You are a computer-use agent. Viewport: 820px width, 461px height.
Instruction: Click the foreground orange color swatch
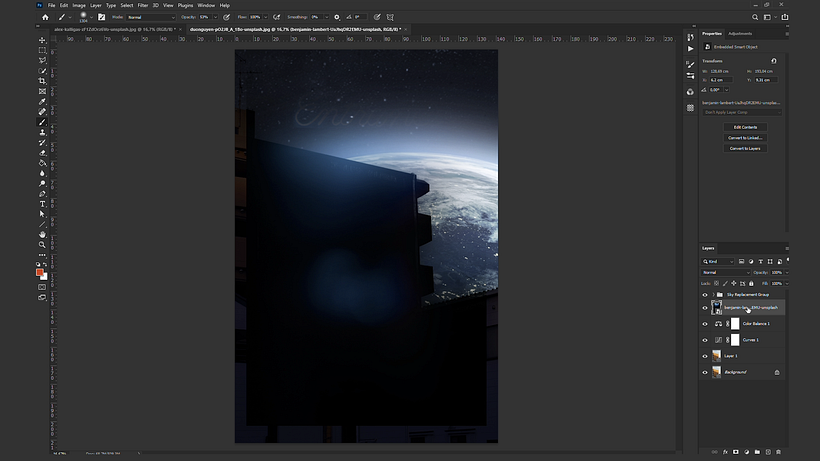tap(40, 273)
